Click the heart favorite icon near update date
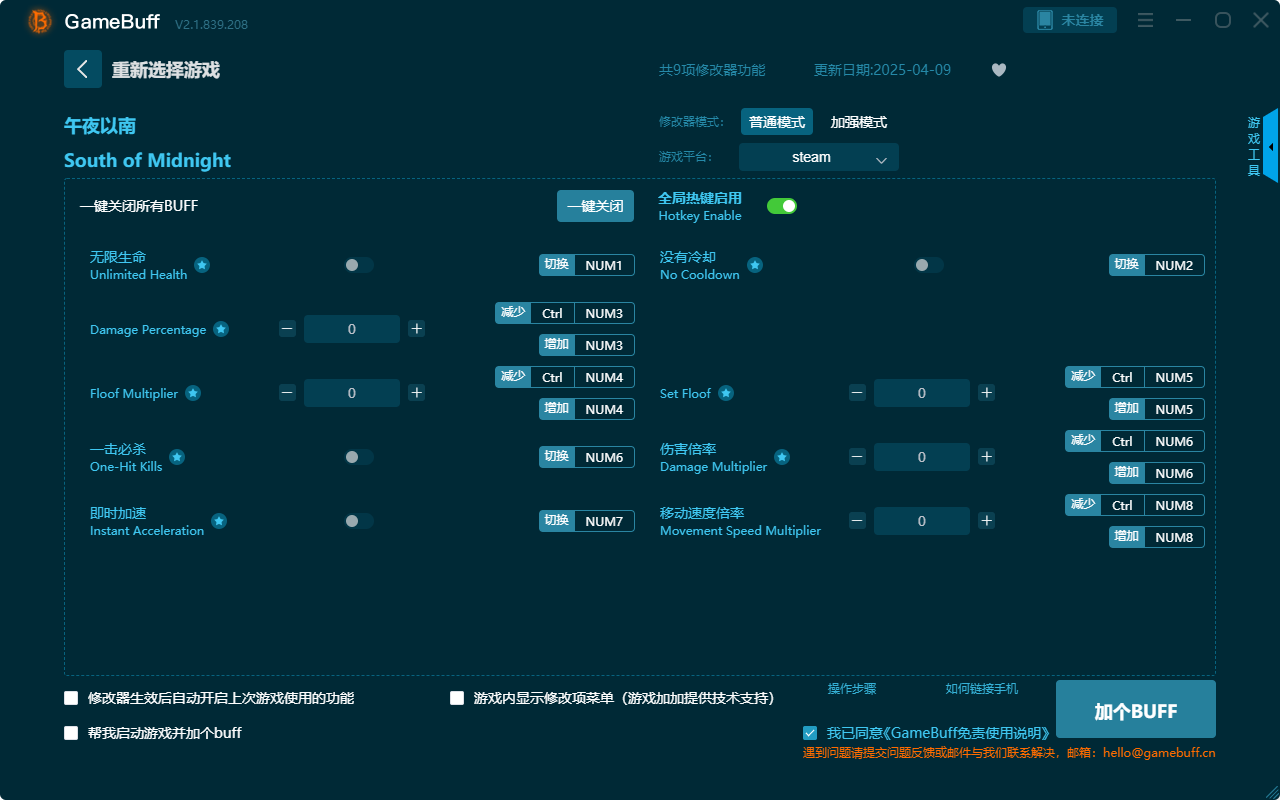The image size is (1280, 800). point(998,70)
